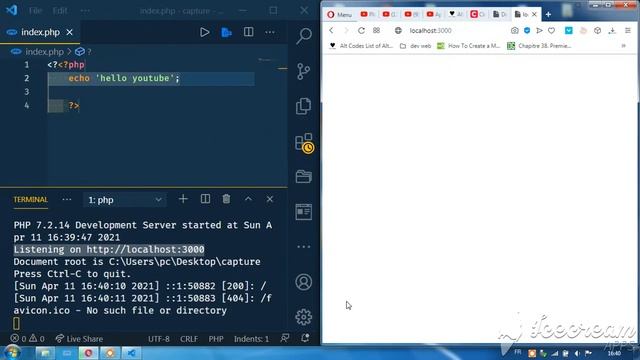Image resolution: width=640 pixels, height=360 pixels.
Task: Start a Live Share session
Action: (x=79, y=339)
